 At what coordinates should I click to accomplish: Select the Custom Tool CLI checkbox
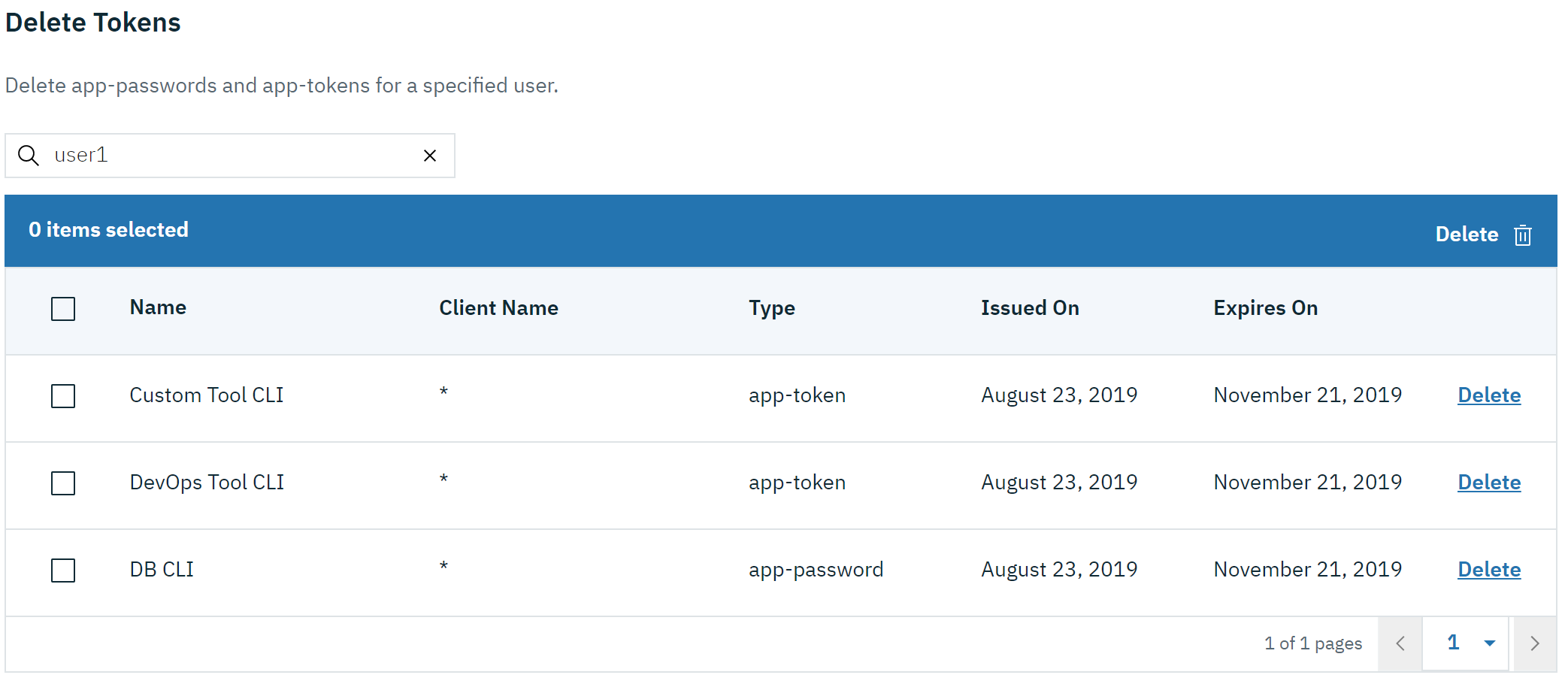tap(63, 396)
